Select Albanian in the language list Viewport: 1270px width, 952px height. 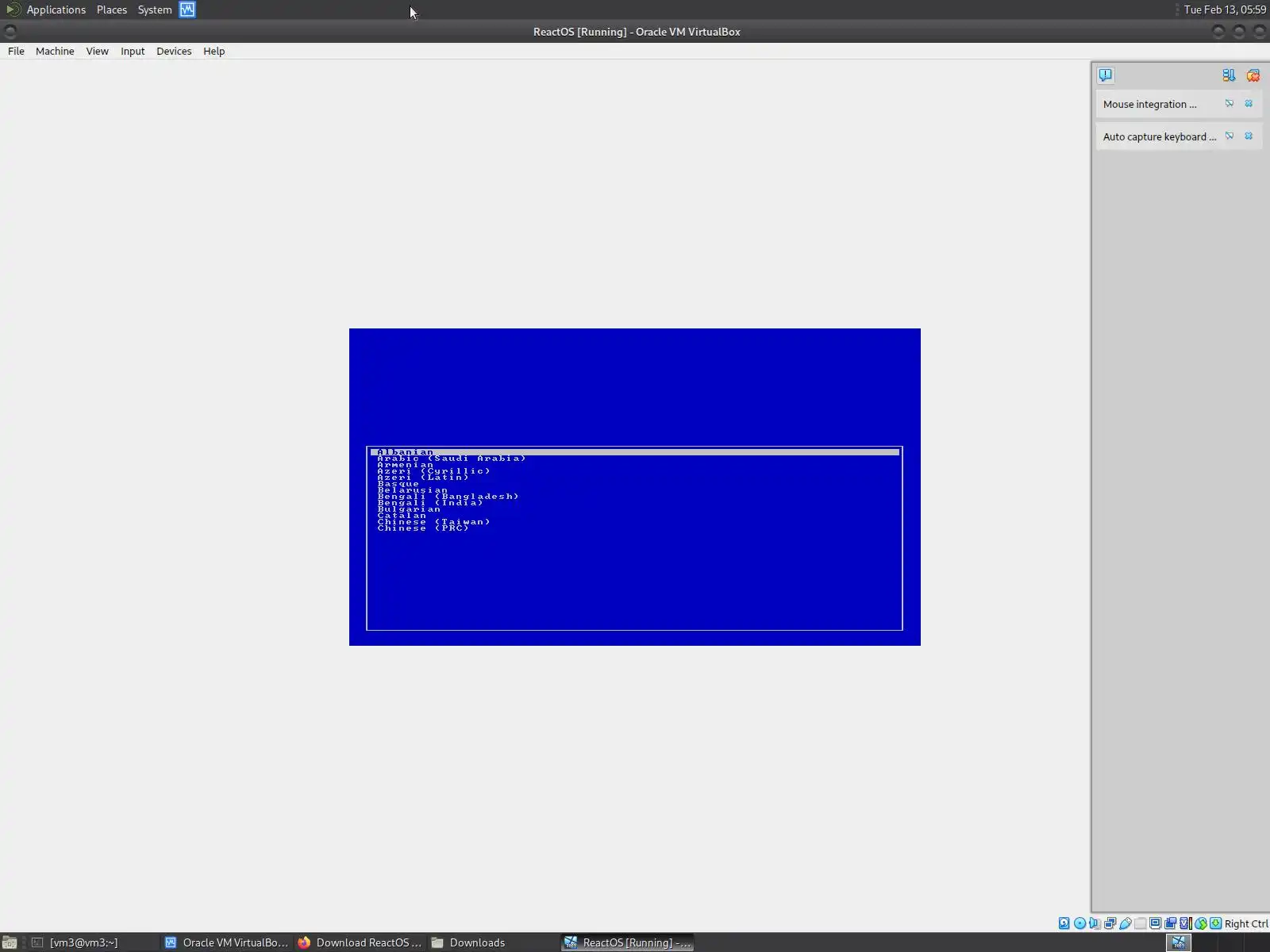click(x=635, y=452)
